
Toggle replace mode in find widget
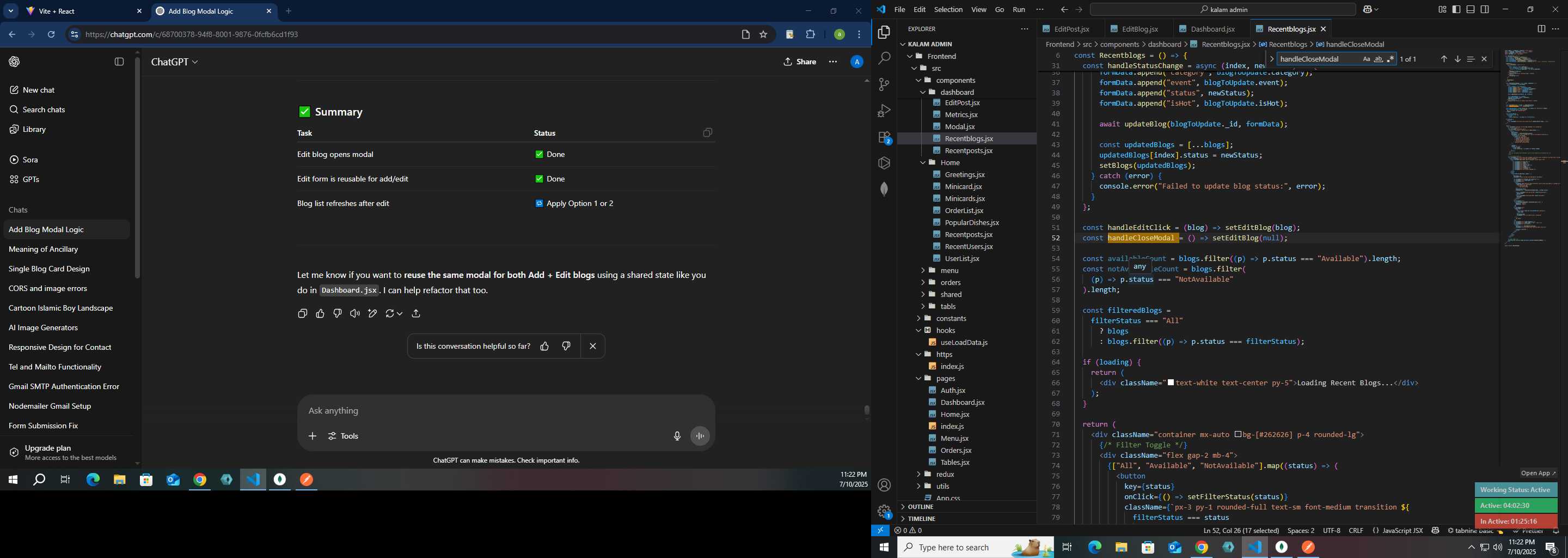[x=1272, y=59]
